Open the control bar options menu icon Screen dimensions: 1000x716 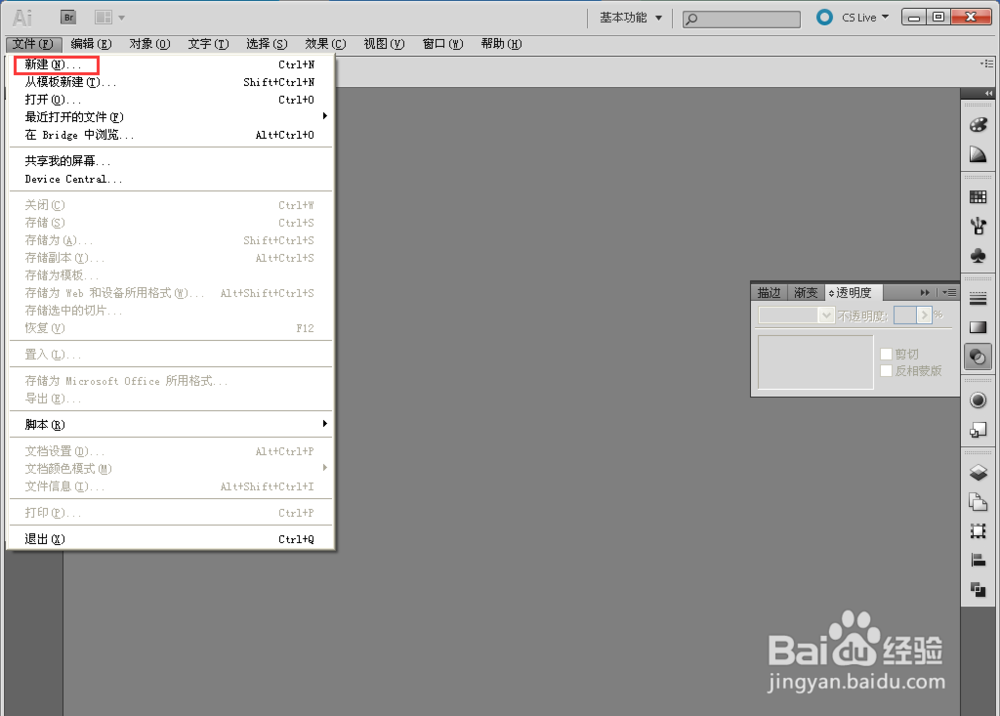(x=987, y=64)
